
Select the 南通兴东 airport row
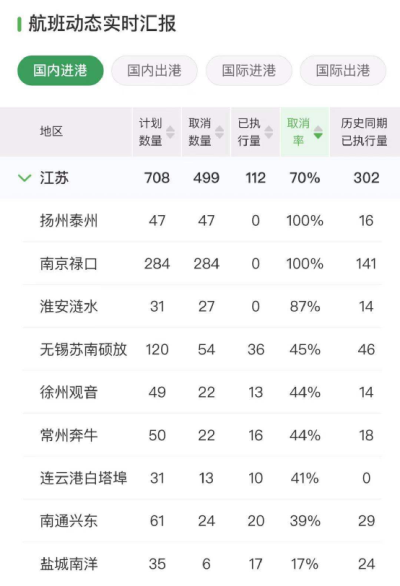tap(202, 521)
